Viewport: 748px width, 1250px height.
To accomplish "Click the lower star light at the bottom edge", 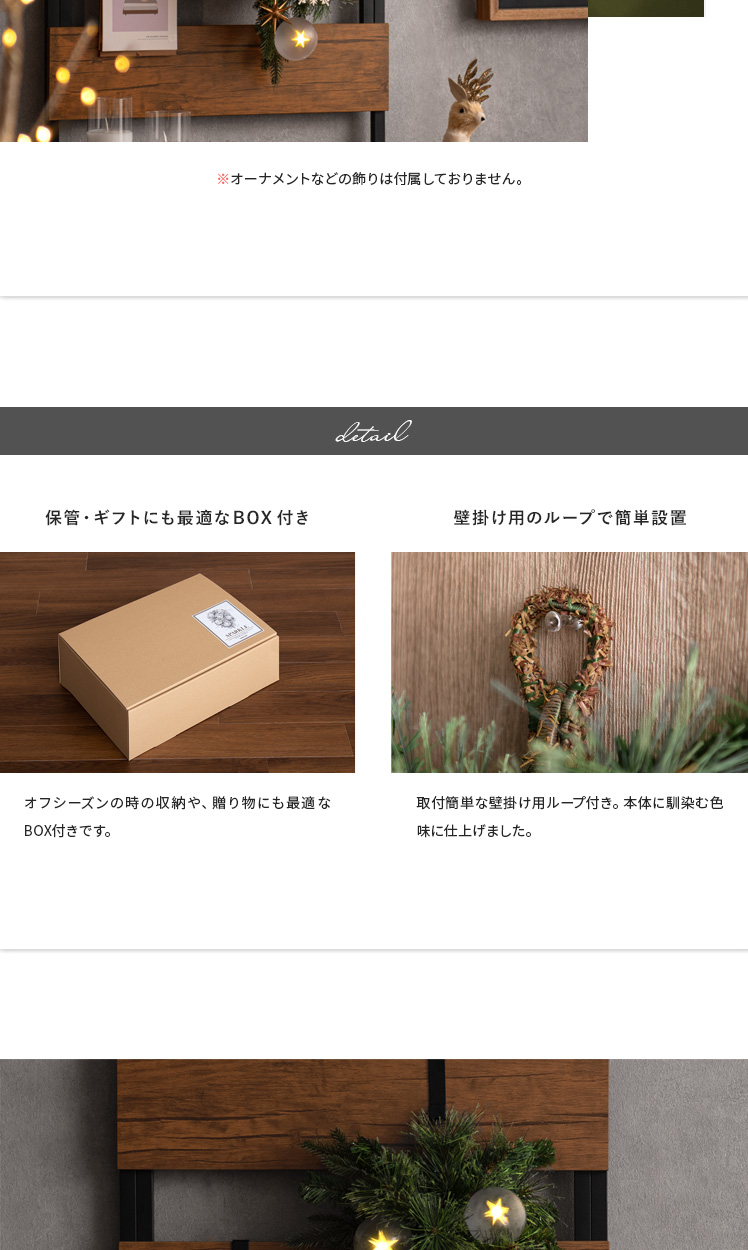I will tap(380, 1238).
